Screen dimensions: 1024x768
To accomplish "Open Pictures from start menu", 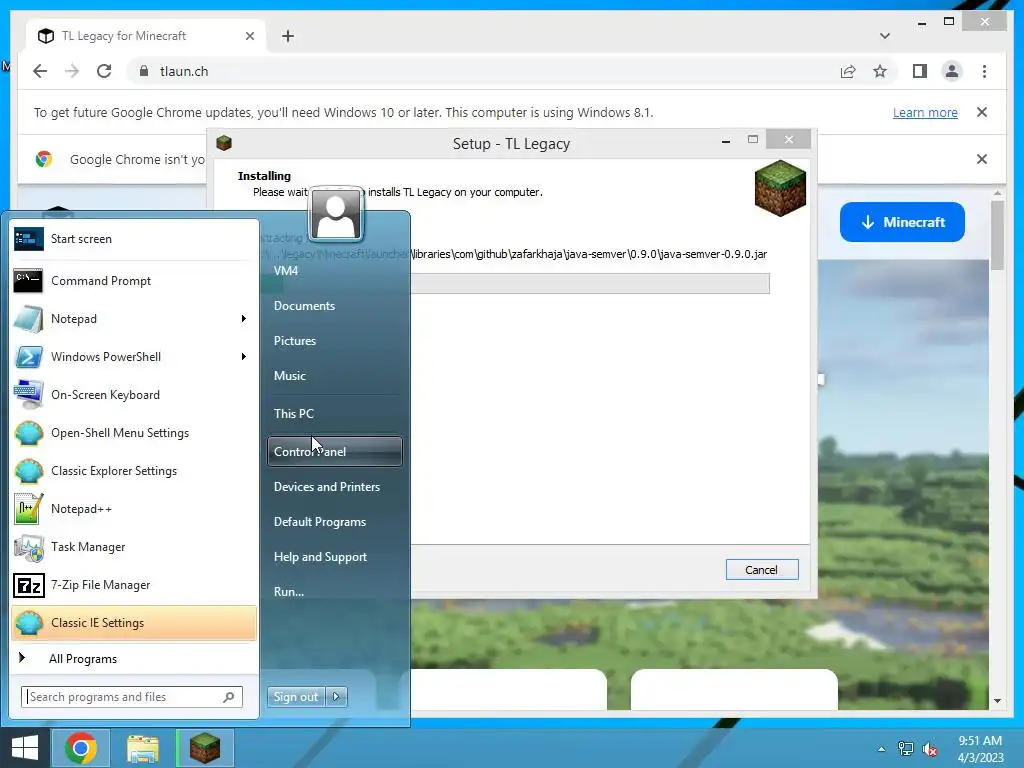I will 334,341.
